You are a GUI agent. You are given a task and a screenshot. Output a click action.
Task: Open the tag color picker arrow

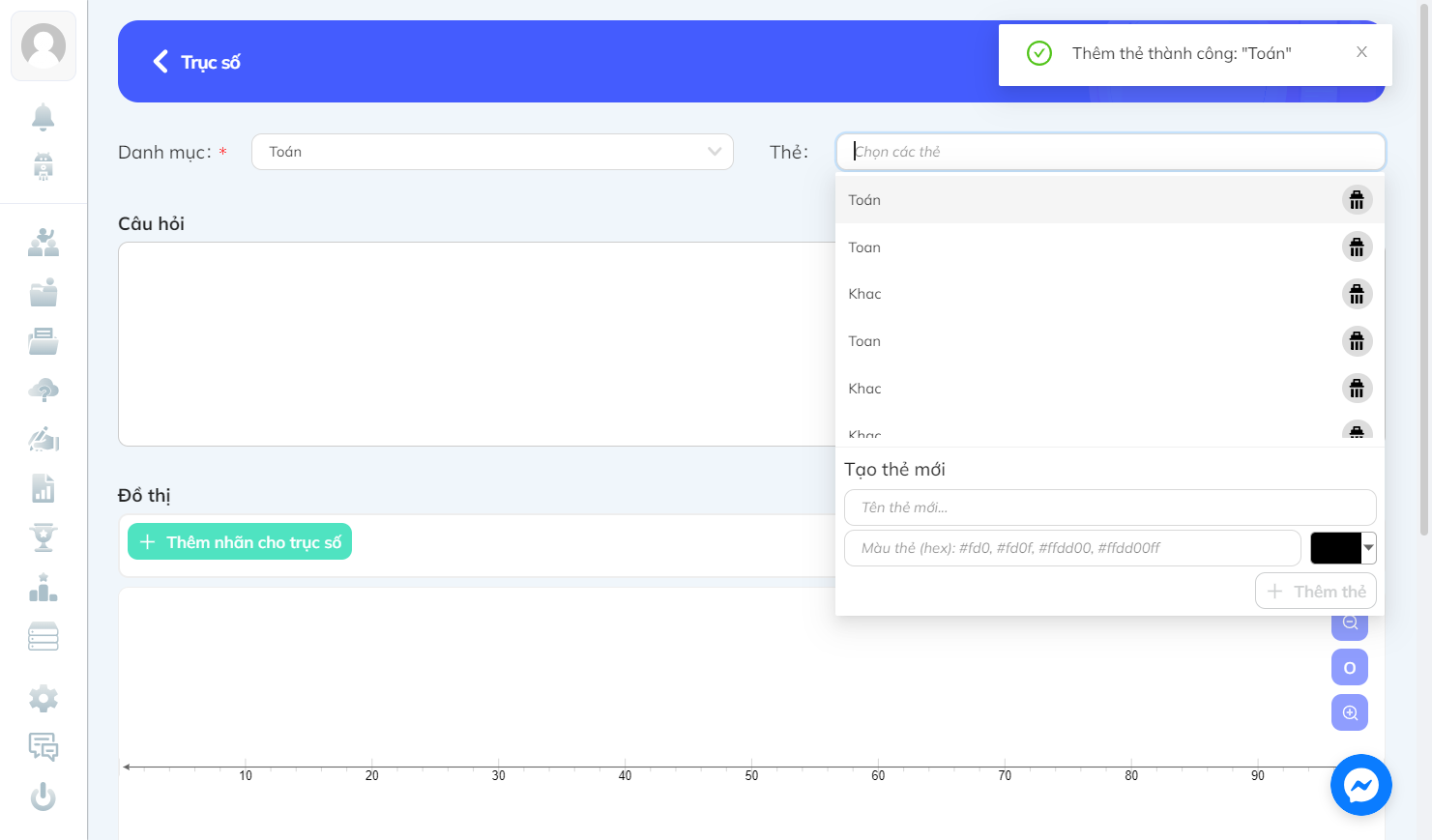(1369, 548)
